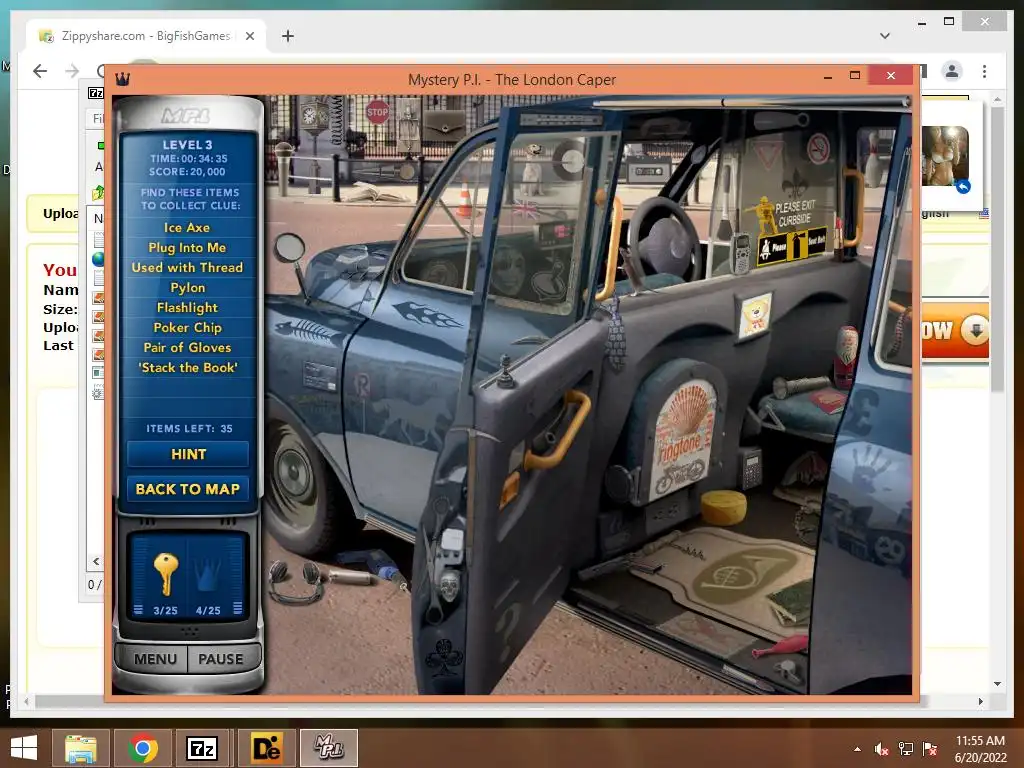The height and width of the screenshot is (768, 1024).
Task: Click the French horn on floor mat
Action: pos(741,573)
